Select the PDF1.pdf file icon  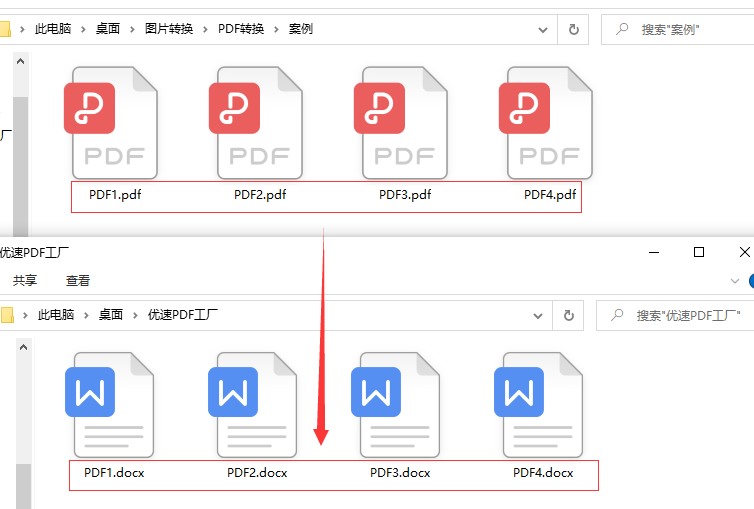pyautogui.click(x=111, y=123)
